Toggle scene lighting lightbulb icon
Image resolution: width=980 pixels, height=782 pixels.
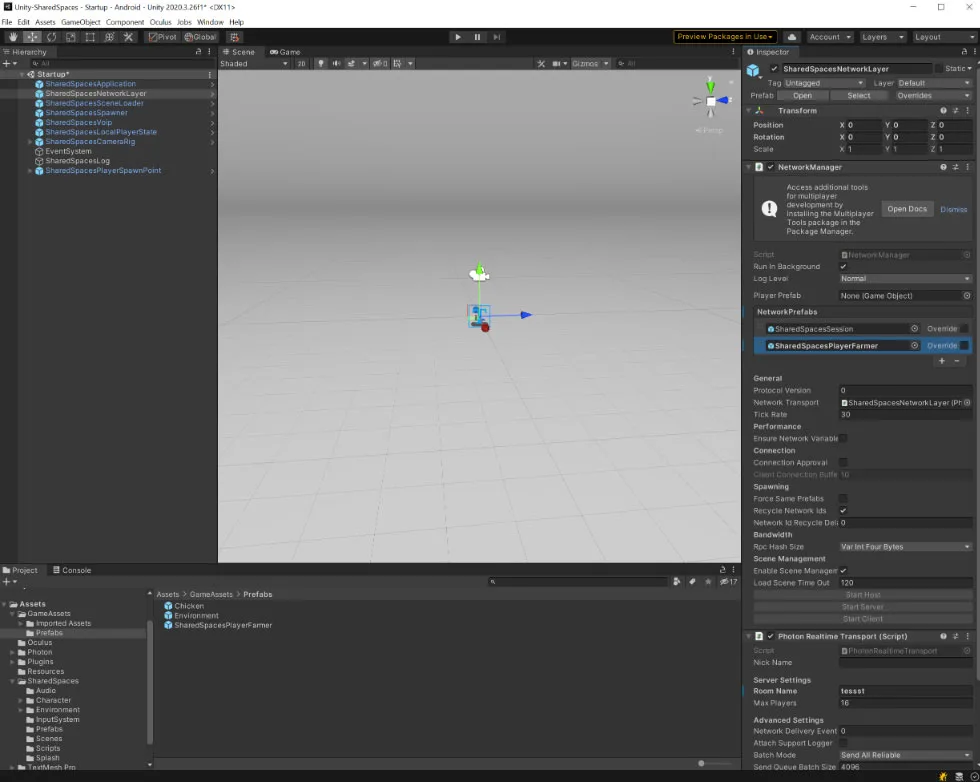tap(321, 64)
